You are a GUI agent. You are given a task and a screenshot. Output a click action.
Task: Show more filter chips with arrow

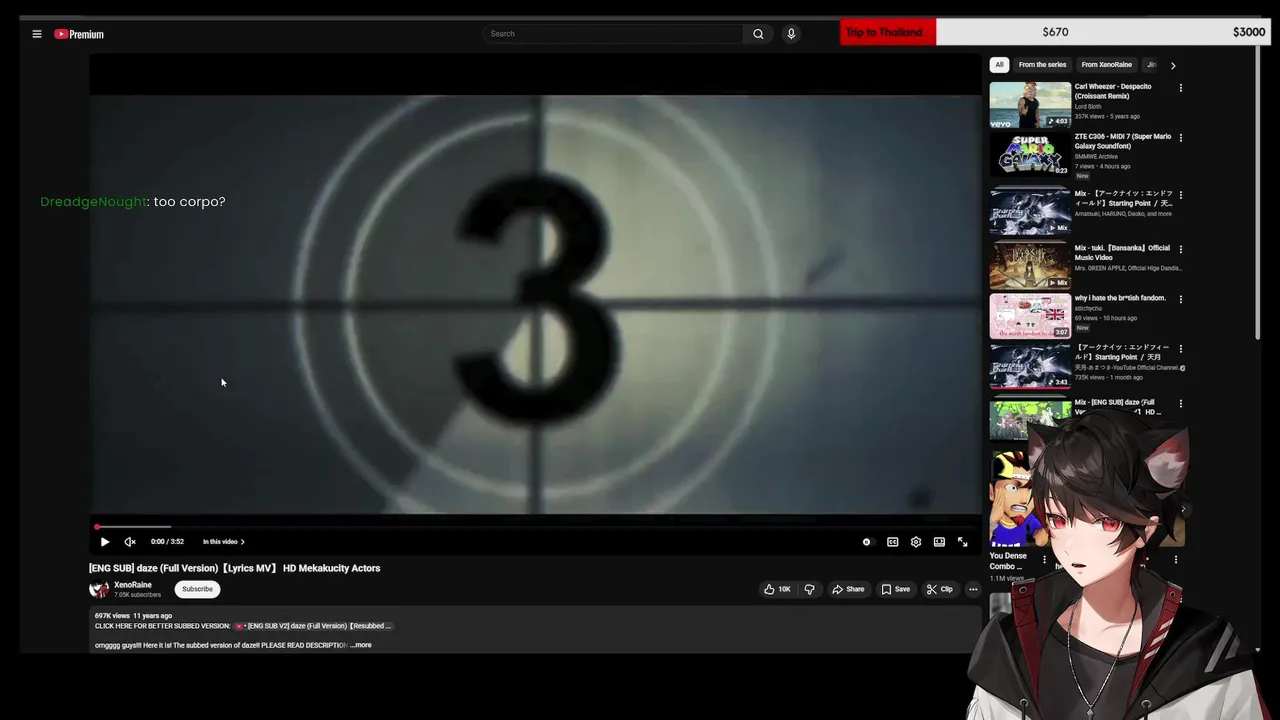pyautogui.click(x=1173, y=65)
